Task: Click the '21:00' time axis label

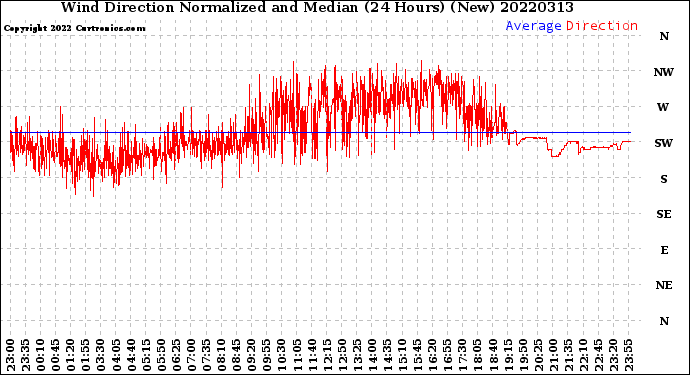Action: point(552,355)
